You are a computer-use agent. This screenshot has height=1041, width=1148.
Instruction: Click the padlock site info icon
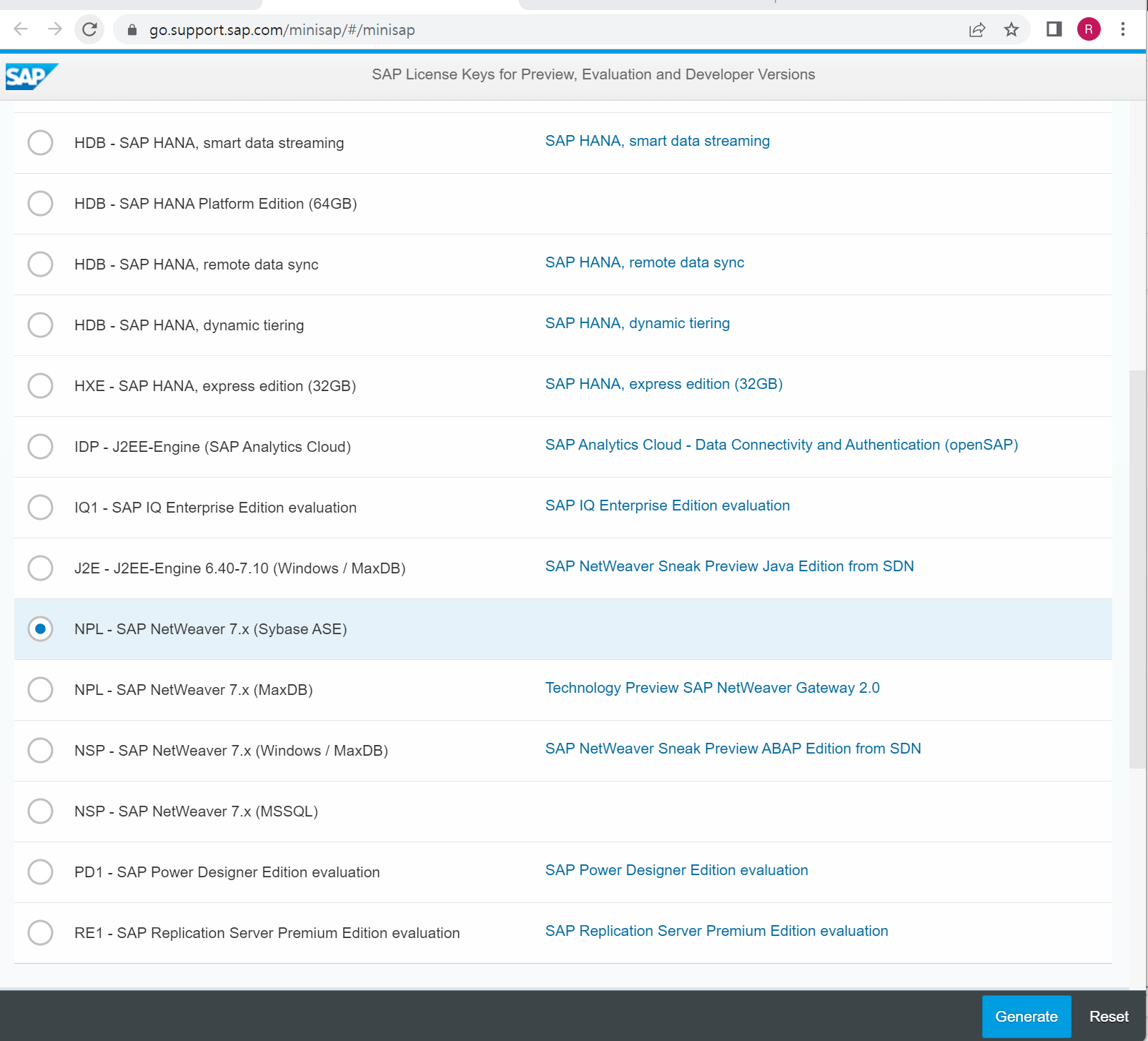coord(132,30)
